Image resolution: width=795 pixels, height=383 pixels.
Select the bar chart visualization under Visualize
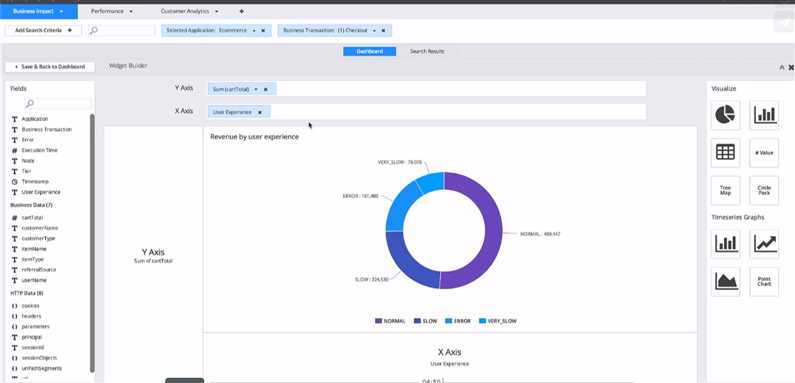click(764, 115)
